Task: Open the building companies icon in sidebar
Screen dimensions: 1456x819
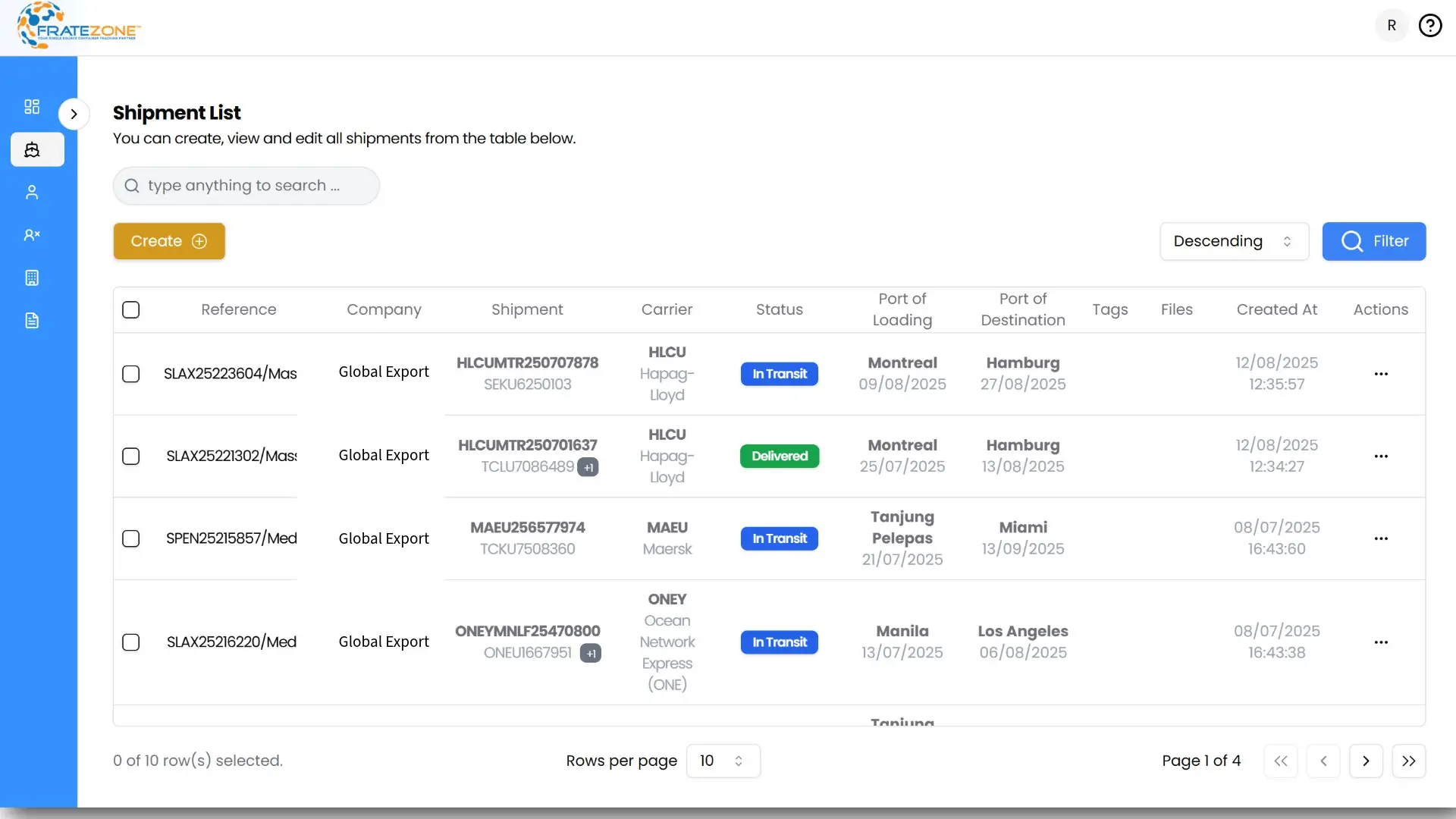Action: point(32,278)
